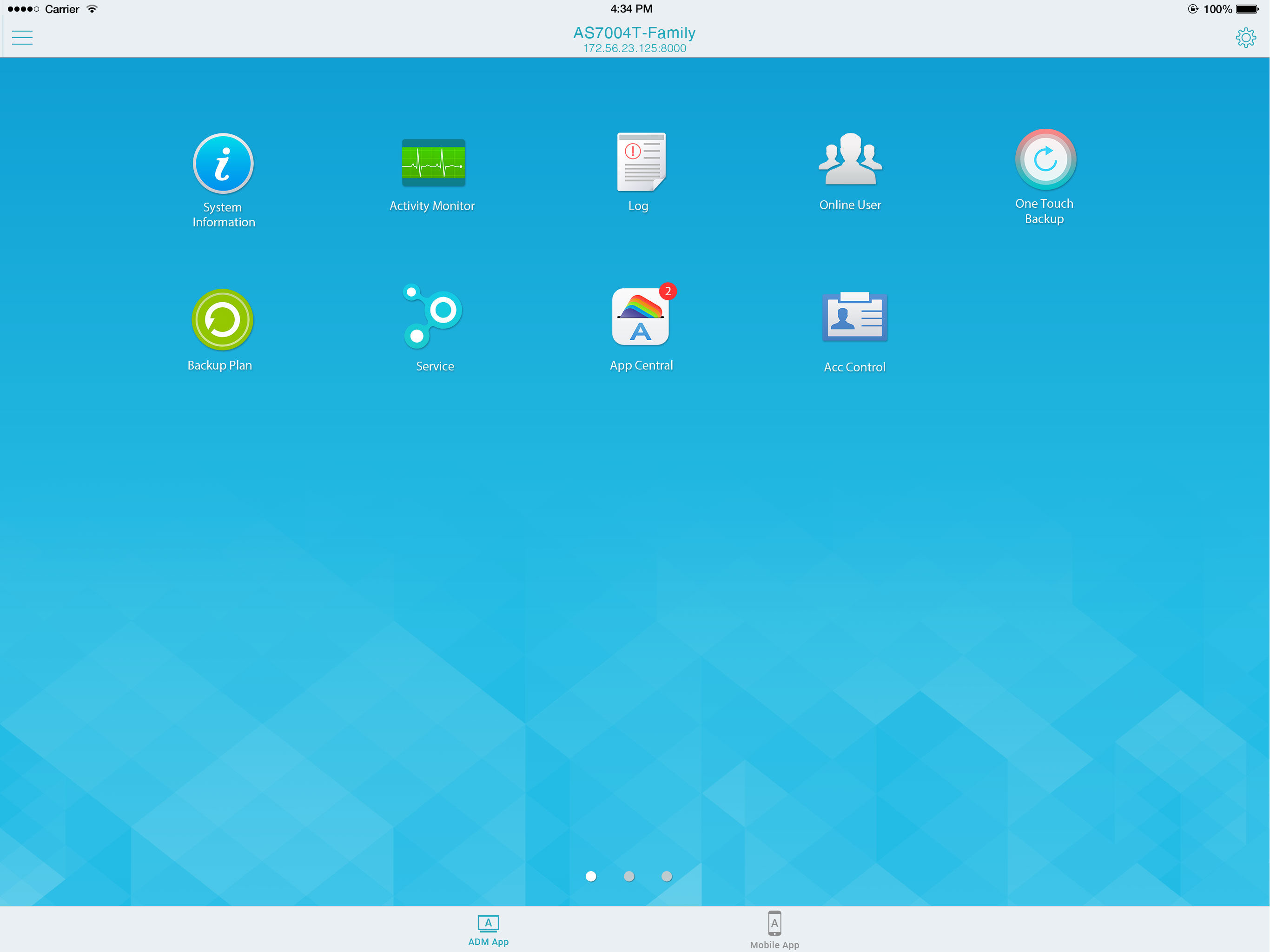The width and height of the screenshot is (1270, 952).
Task: Open Backup Plan app
Action: [222, 320]
